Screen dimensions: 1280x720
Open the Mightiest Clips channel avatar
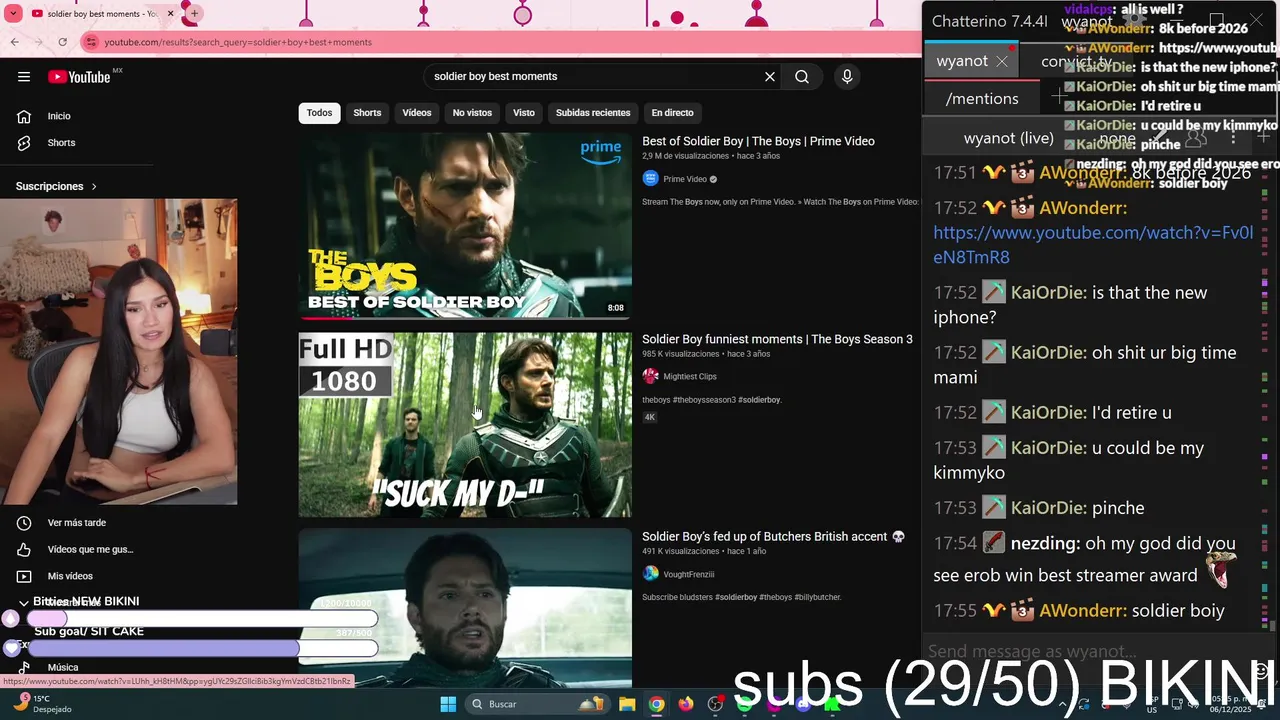[x=651, y=376]
